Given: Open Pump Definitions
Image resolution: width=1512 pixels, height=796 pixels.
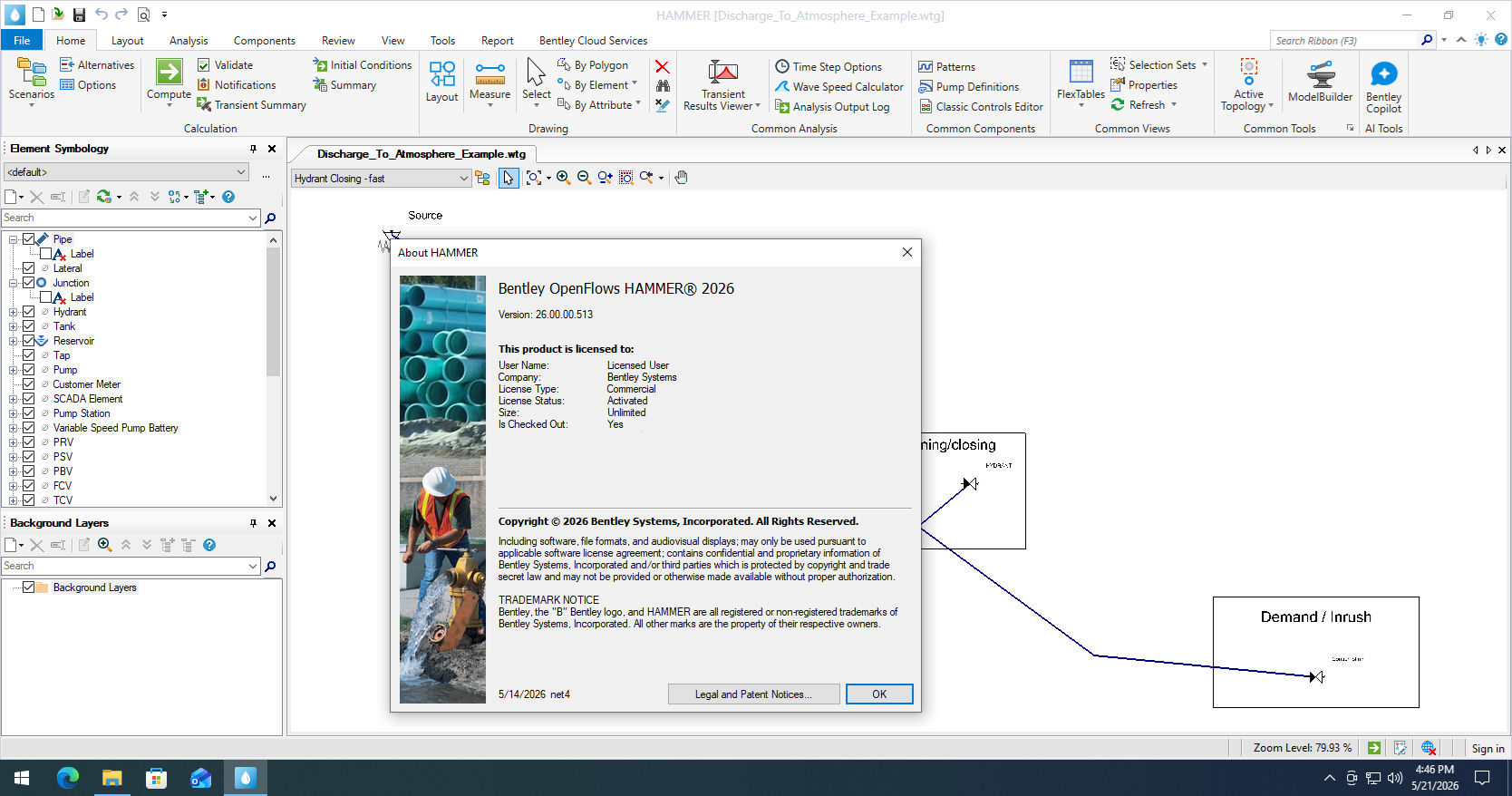Looking at the screenshot, I should click(x=969, y=87).
